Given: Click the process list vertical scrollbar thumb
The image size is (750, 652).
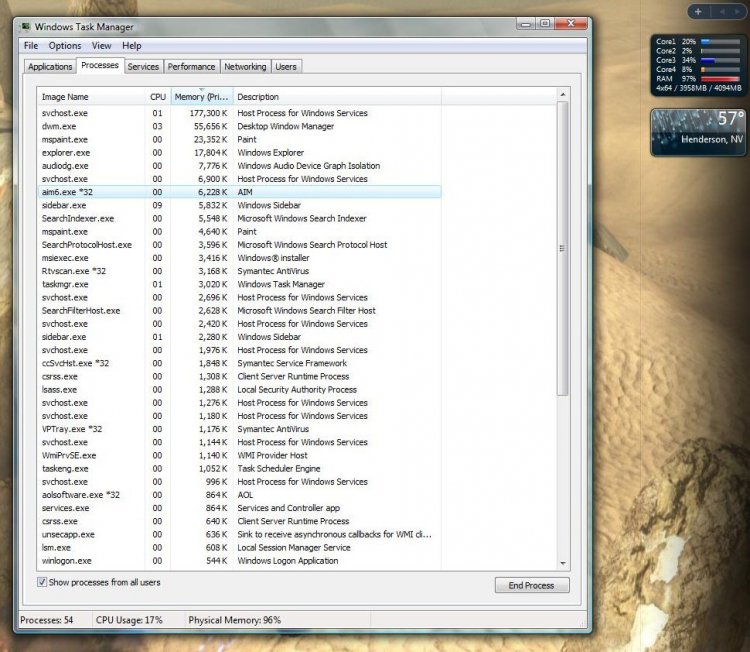Looking at the screenshot, I should tap(562, 248).
